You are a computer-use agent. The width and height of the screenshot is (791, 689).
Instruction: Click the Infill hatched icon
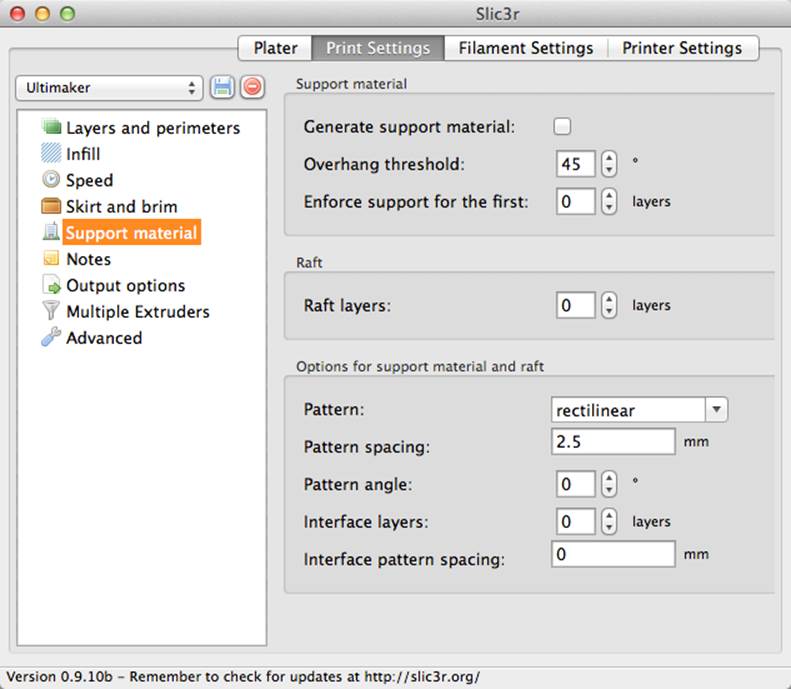click(x=51, y=153)
